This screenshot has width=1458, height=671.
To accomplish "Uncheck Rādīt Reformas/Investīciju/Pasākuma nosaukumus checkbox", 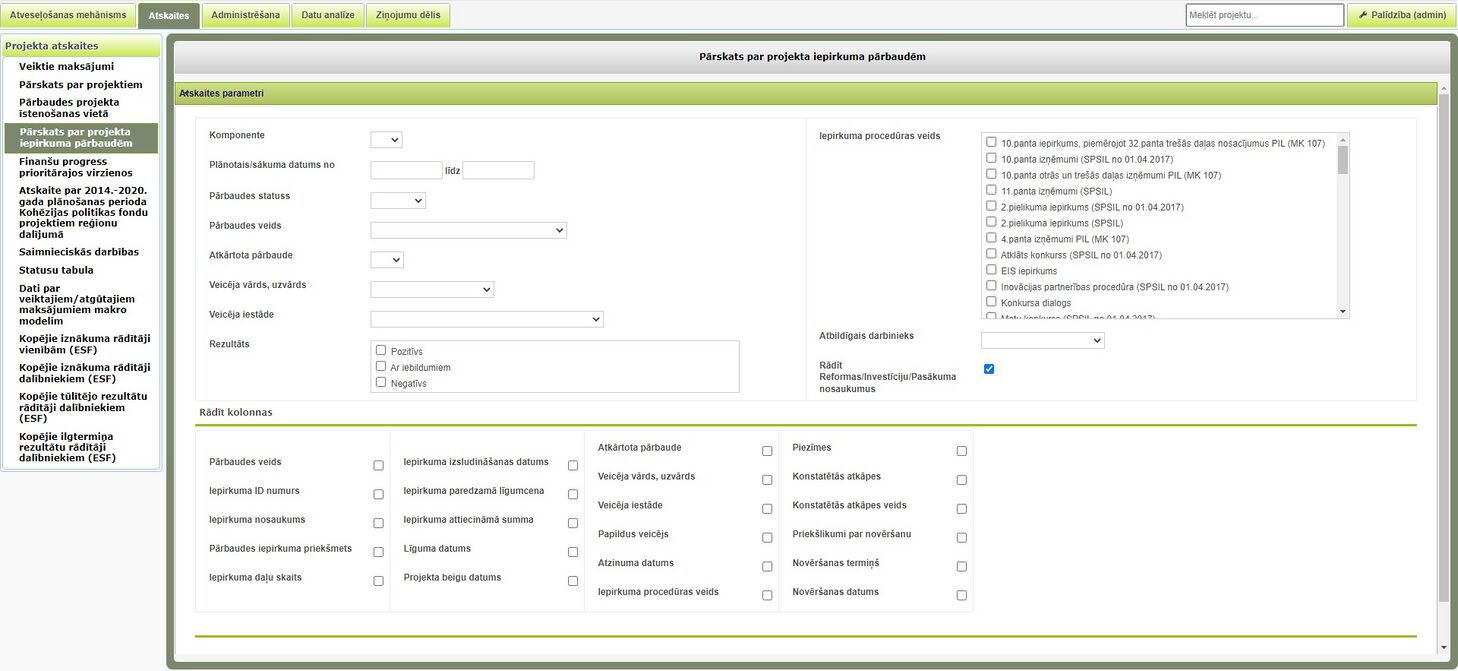I will tap(989, 369).
